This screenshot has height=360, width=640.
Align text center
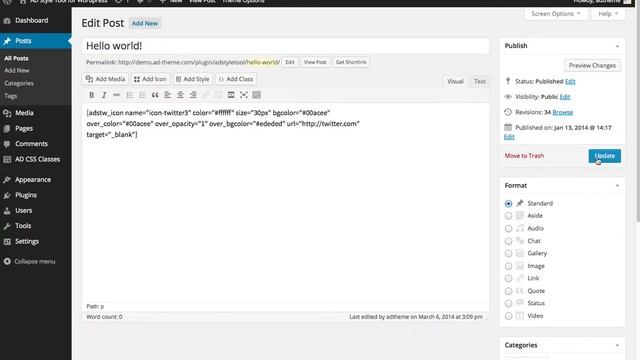(180, 95)
